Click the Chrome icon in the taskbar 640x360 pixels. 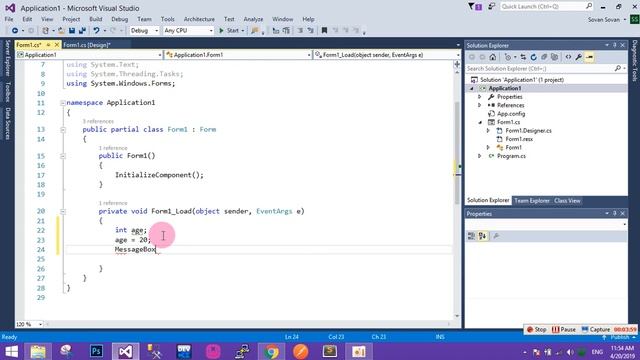pos(271,351)
